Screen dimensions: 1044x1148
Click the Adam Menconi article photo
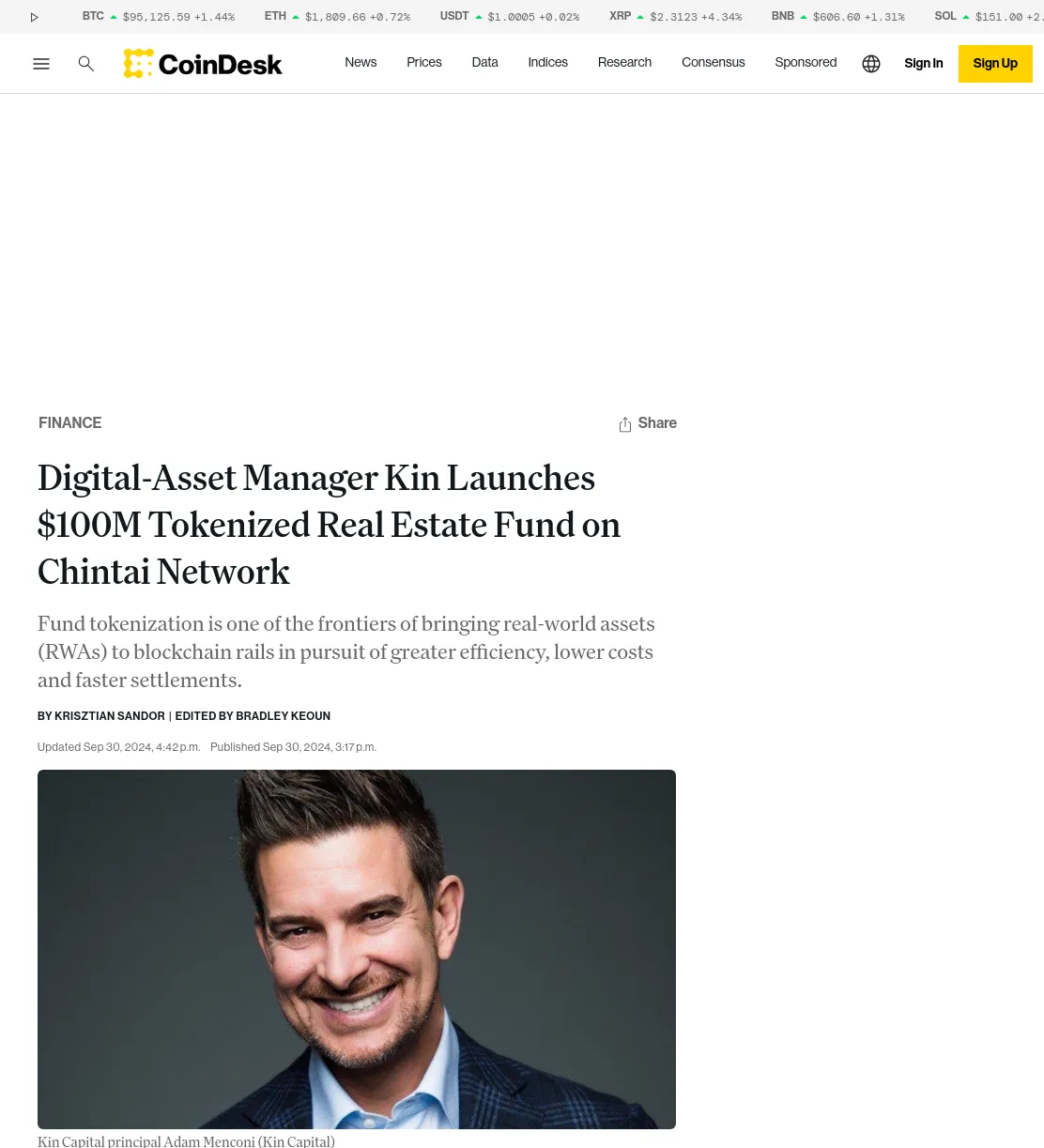click(357, 949)
